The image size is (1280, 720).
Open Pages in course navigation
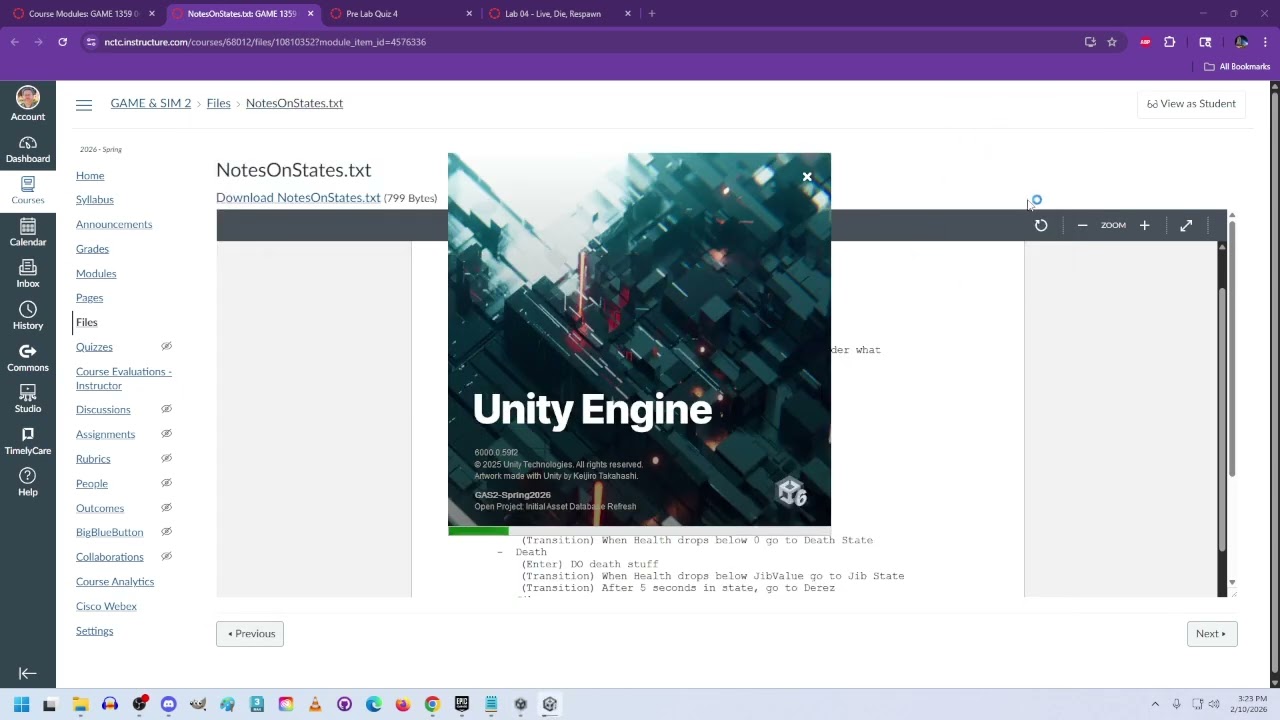pos(89,298)
